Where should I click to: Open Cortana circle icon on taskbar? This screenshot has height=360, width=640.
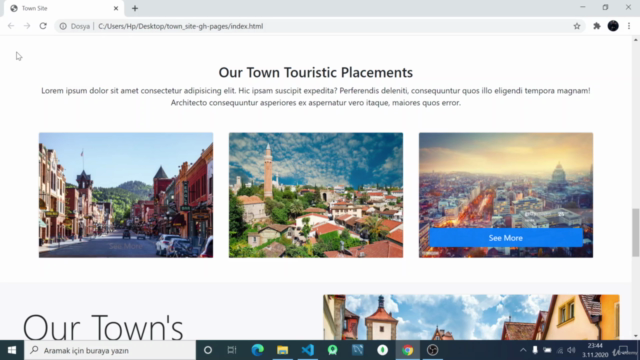208,350
